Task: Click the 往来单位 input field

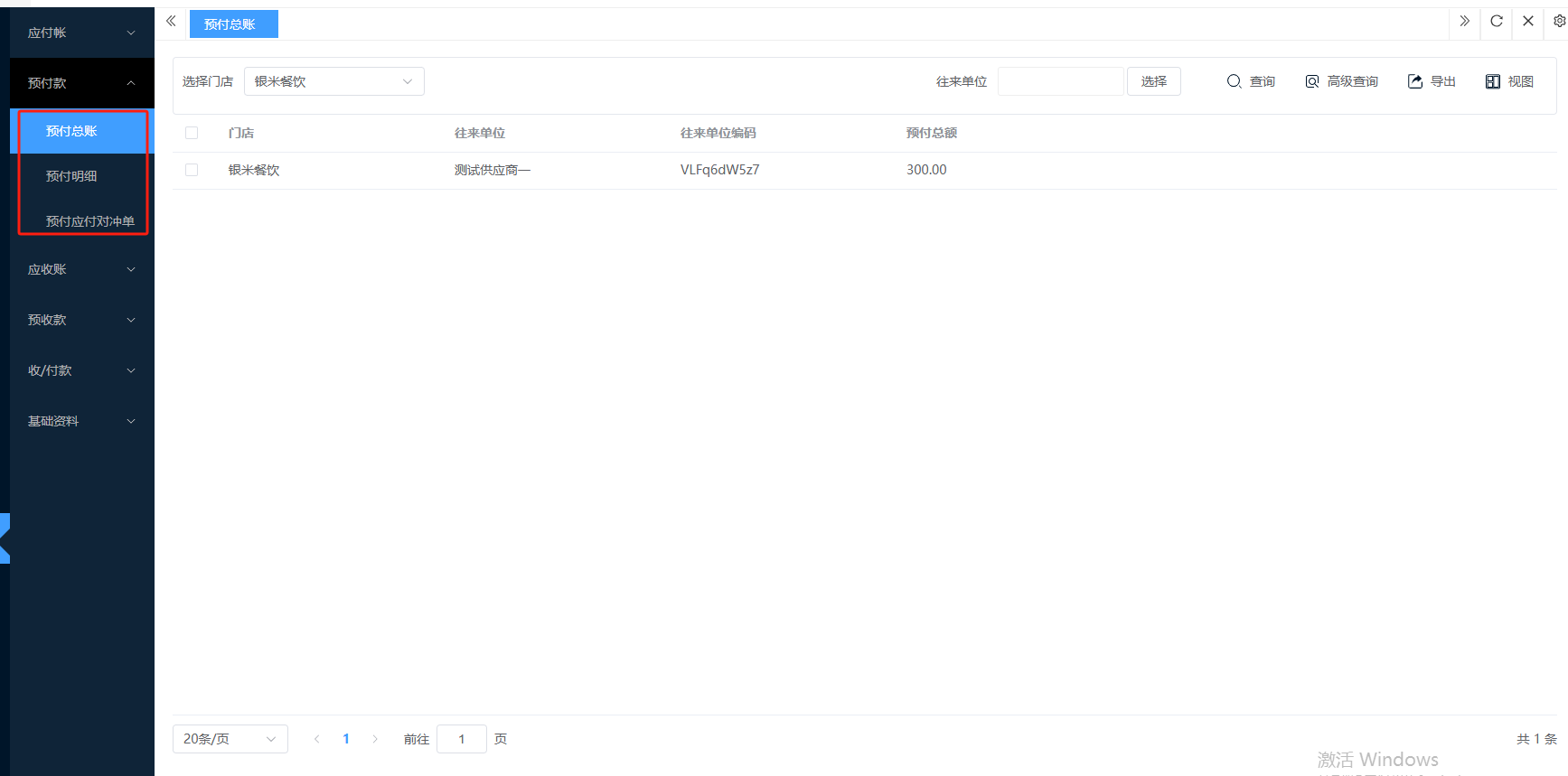Action: 1060,81
